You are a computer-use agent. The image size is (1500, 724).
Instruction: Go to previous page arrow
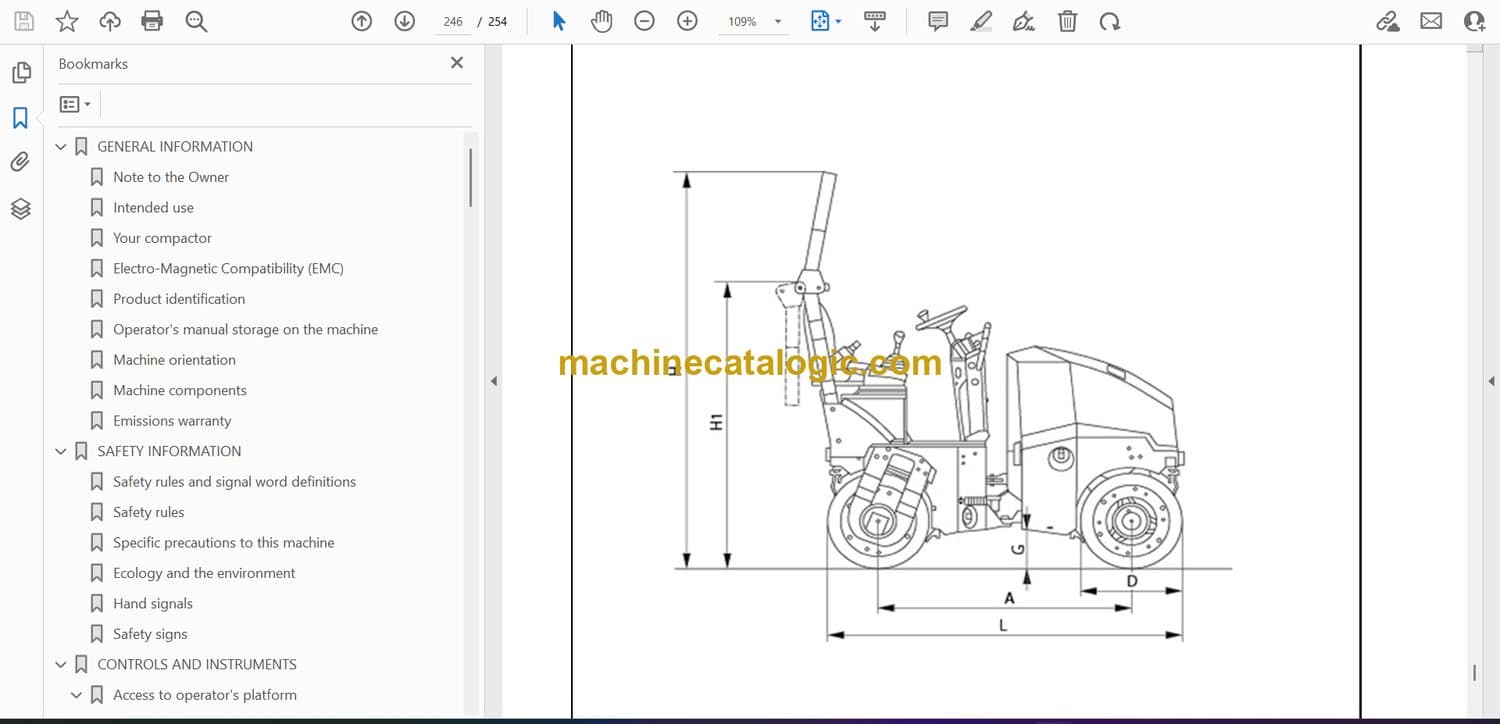pos(362,21)
